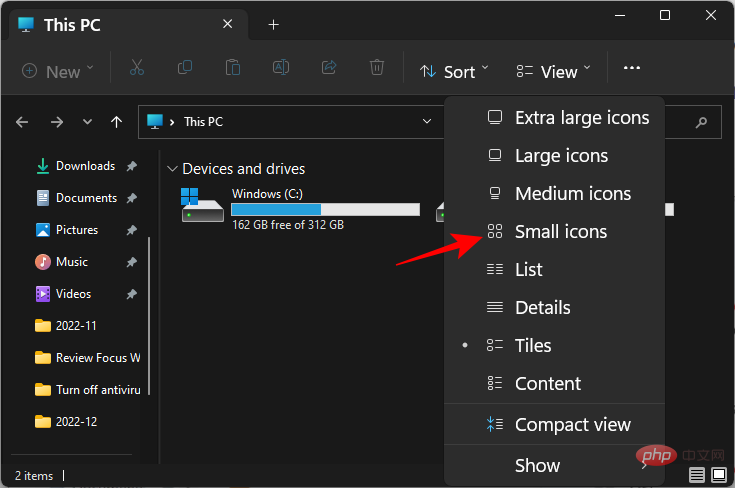
Task: Click the Paste clipboard icon
Action: pos(233,68)
